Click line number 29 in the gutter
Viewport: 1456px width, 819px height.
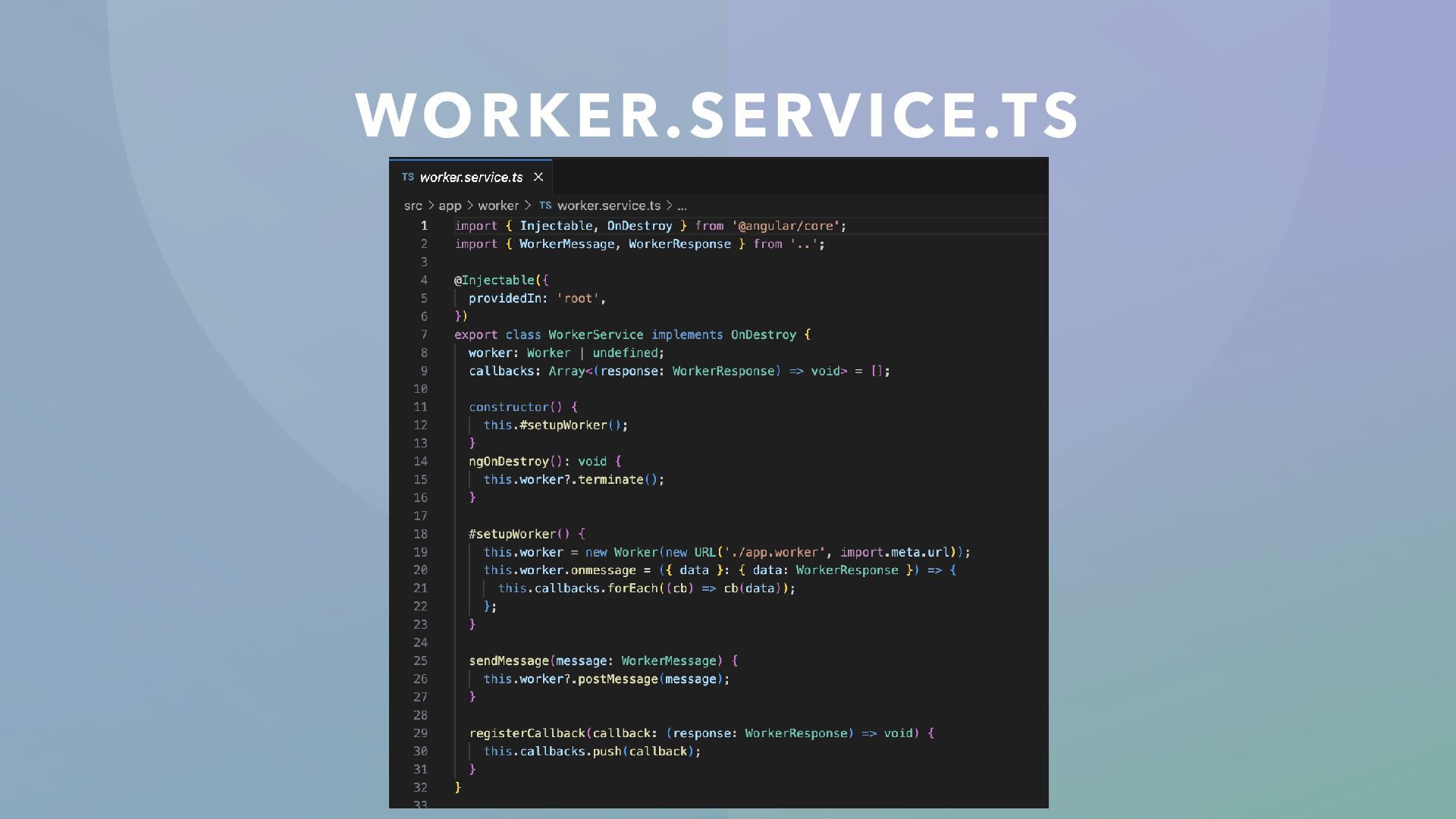coord(420,733)
